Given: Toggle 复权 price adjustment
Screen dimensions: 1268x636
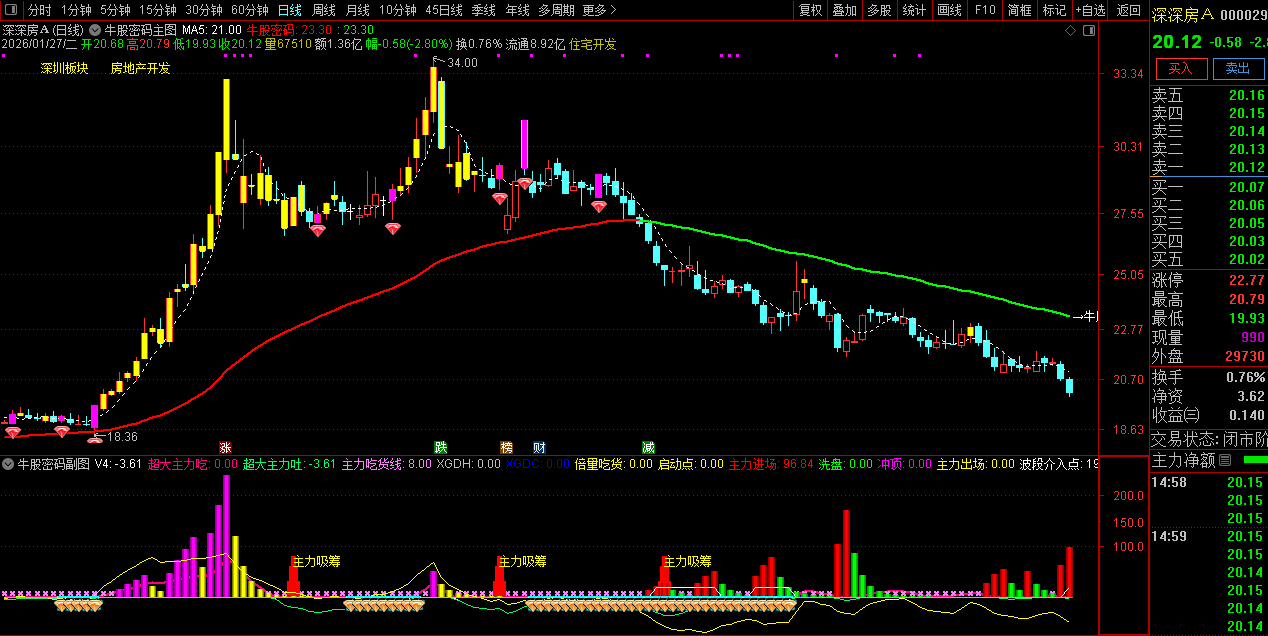Looking at the screenshot, I should point(810,10).
